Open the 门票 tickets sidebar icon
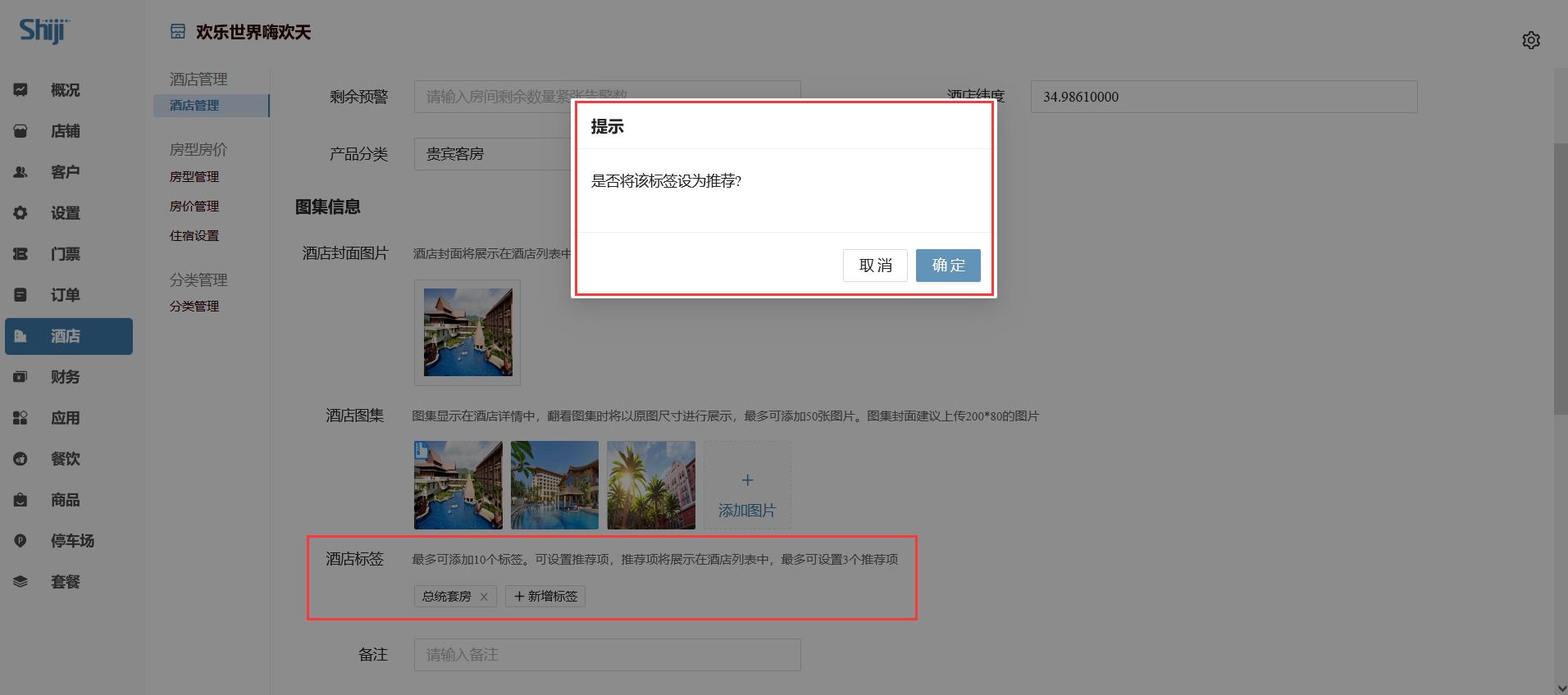1568x695 pixels. coord(21,254)
